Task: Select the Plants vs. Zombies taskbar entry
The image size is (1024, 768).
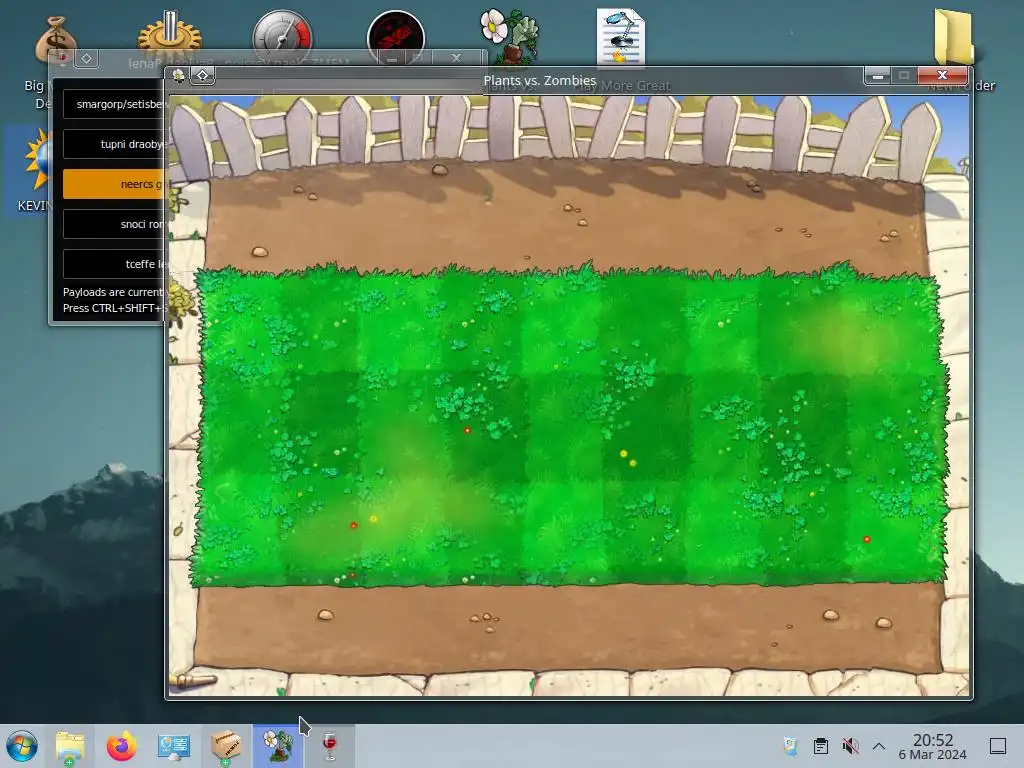Action: click(278, 746)
